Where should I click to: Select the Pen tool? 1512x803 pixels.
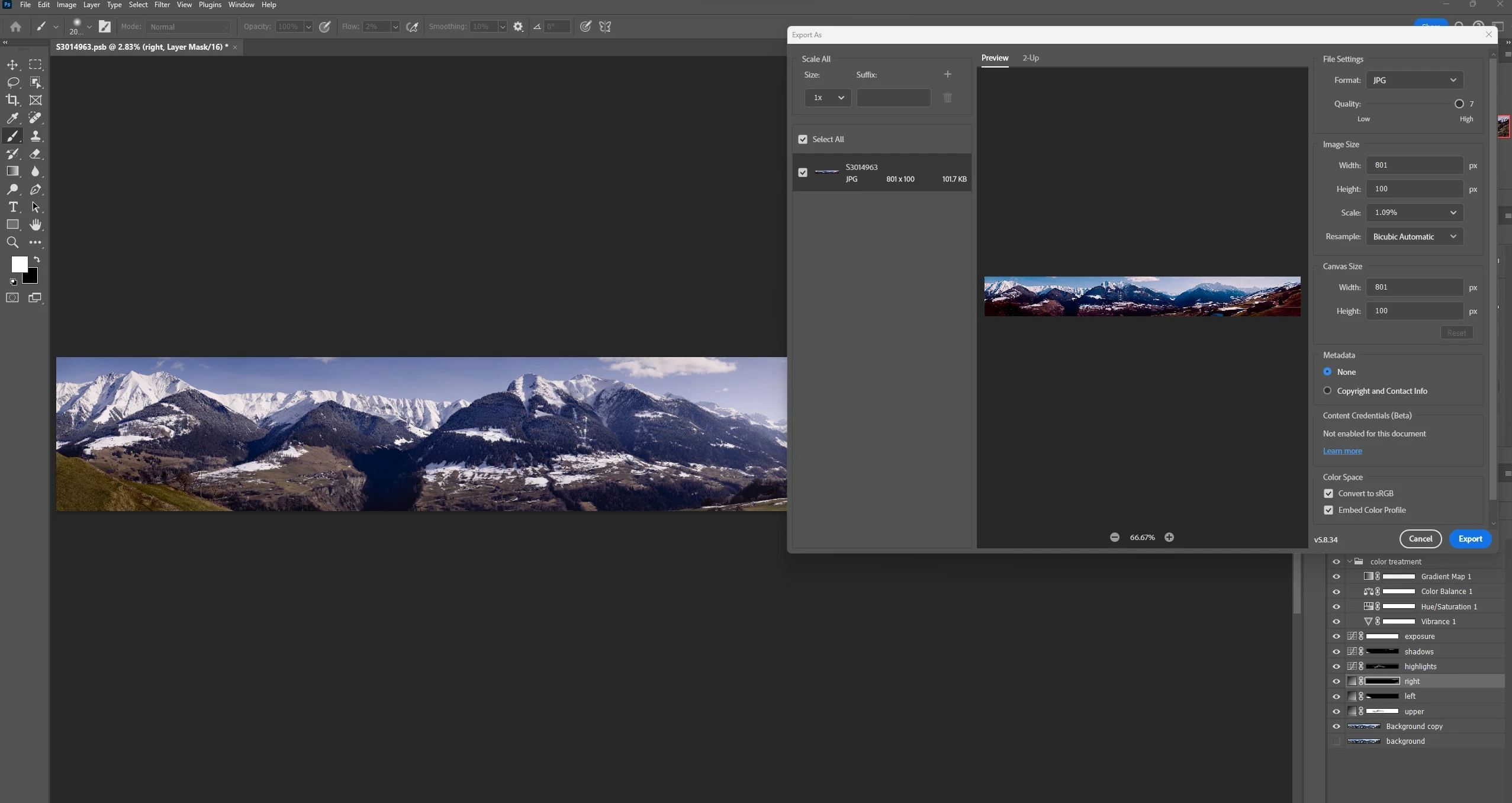36,189
